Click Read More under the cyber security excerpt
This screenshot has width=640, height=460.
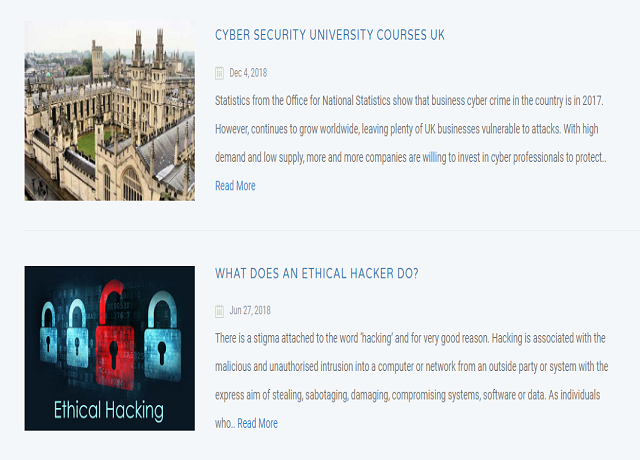(235, 186)
